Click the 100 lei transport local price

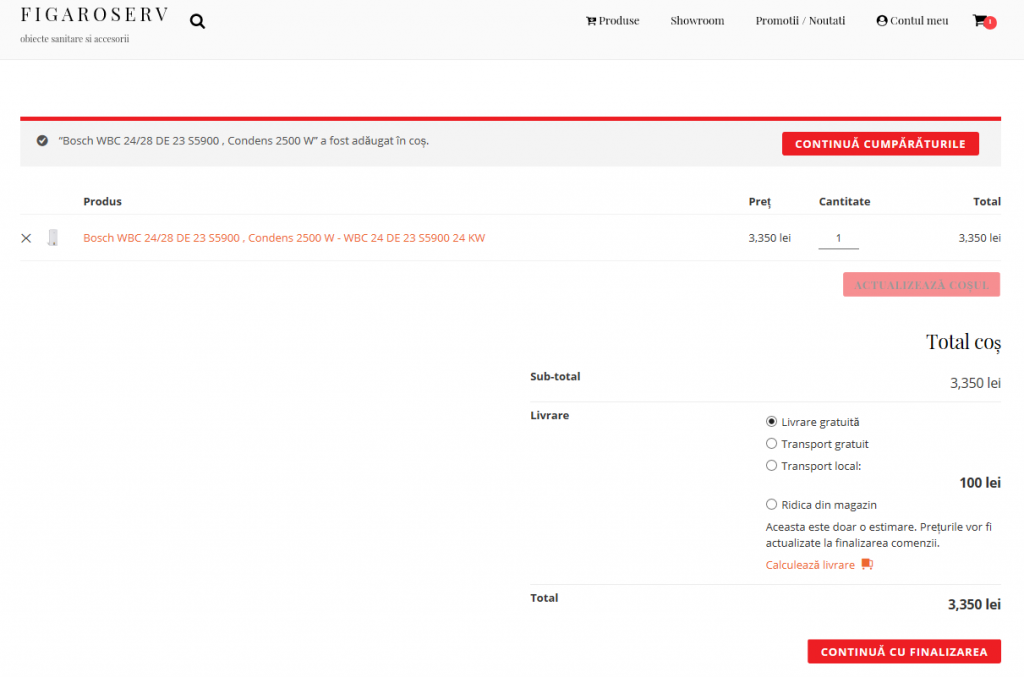980,483
